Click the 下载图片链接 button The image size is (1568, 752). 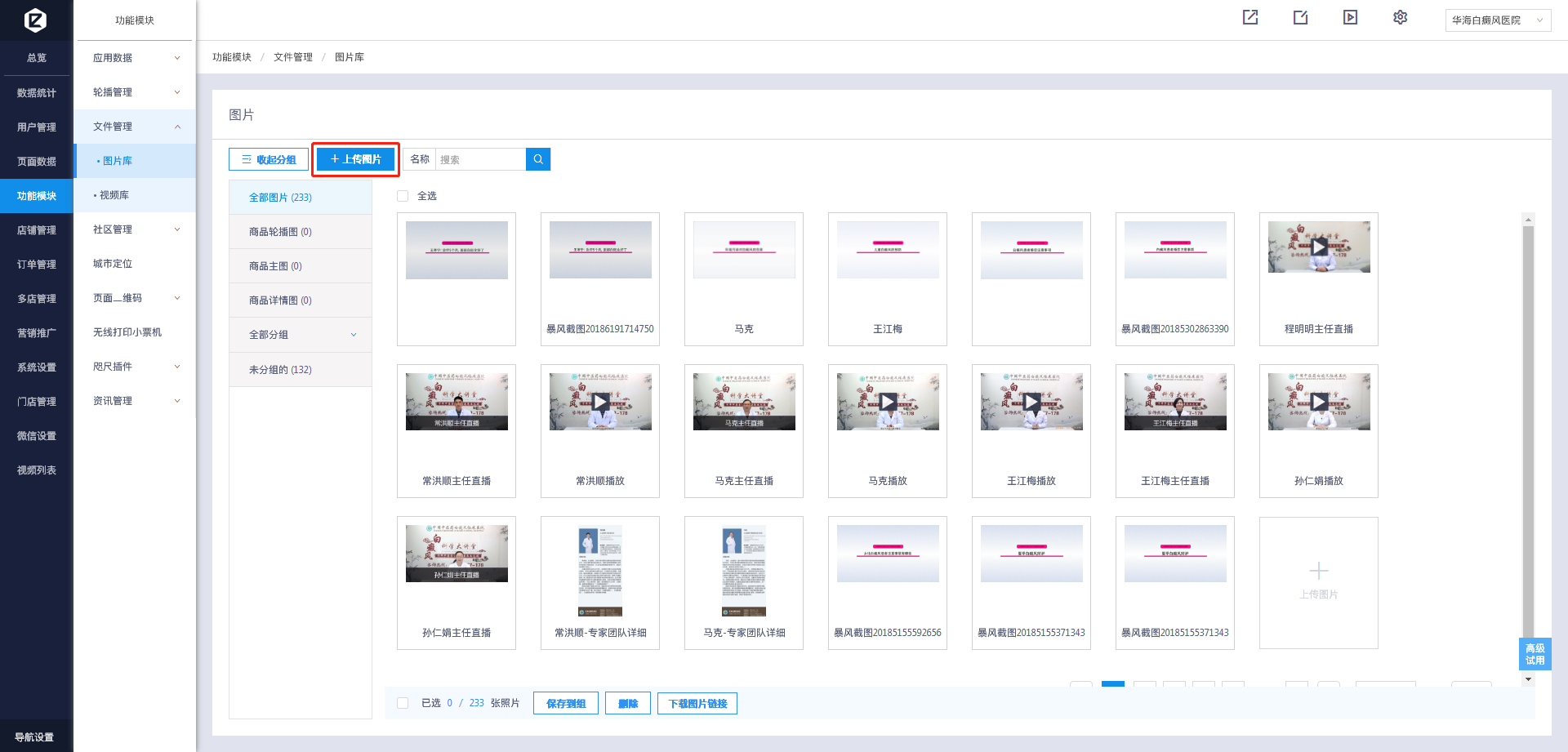tap(697, 703)
